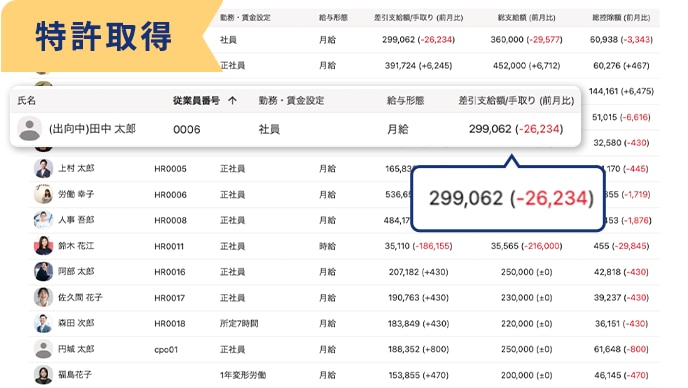The height and width of the screenshot is (388, 688).
Task: Click net pay 153,855 (+470)
Action: pyautogui.click(x=418, y=375)
